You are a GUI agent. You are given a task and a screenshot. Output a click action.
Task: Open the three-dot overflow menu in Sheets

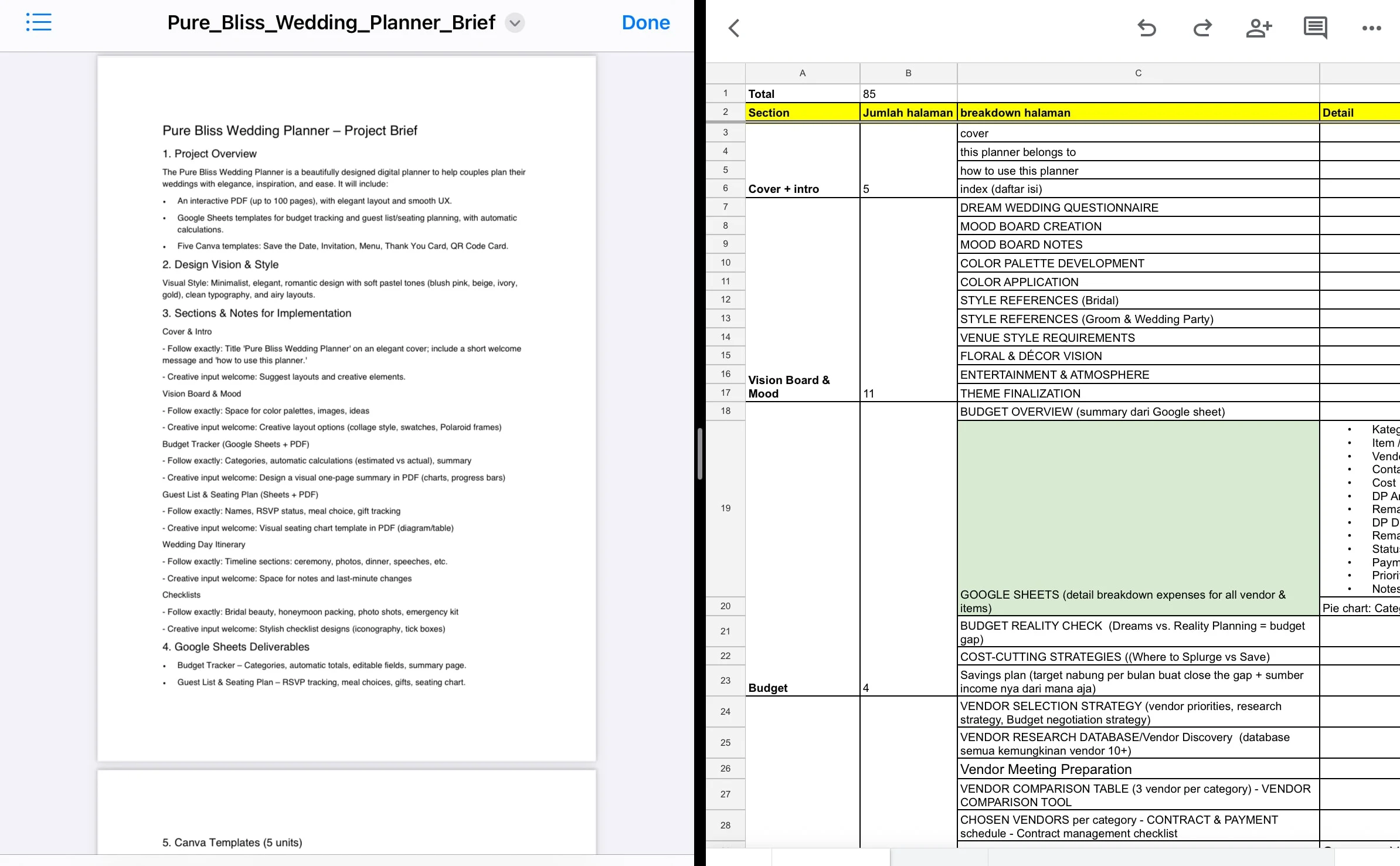tap(1371, 28)
